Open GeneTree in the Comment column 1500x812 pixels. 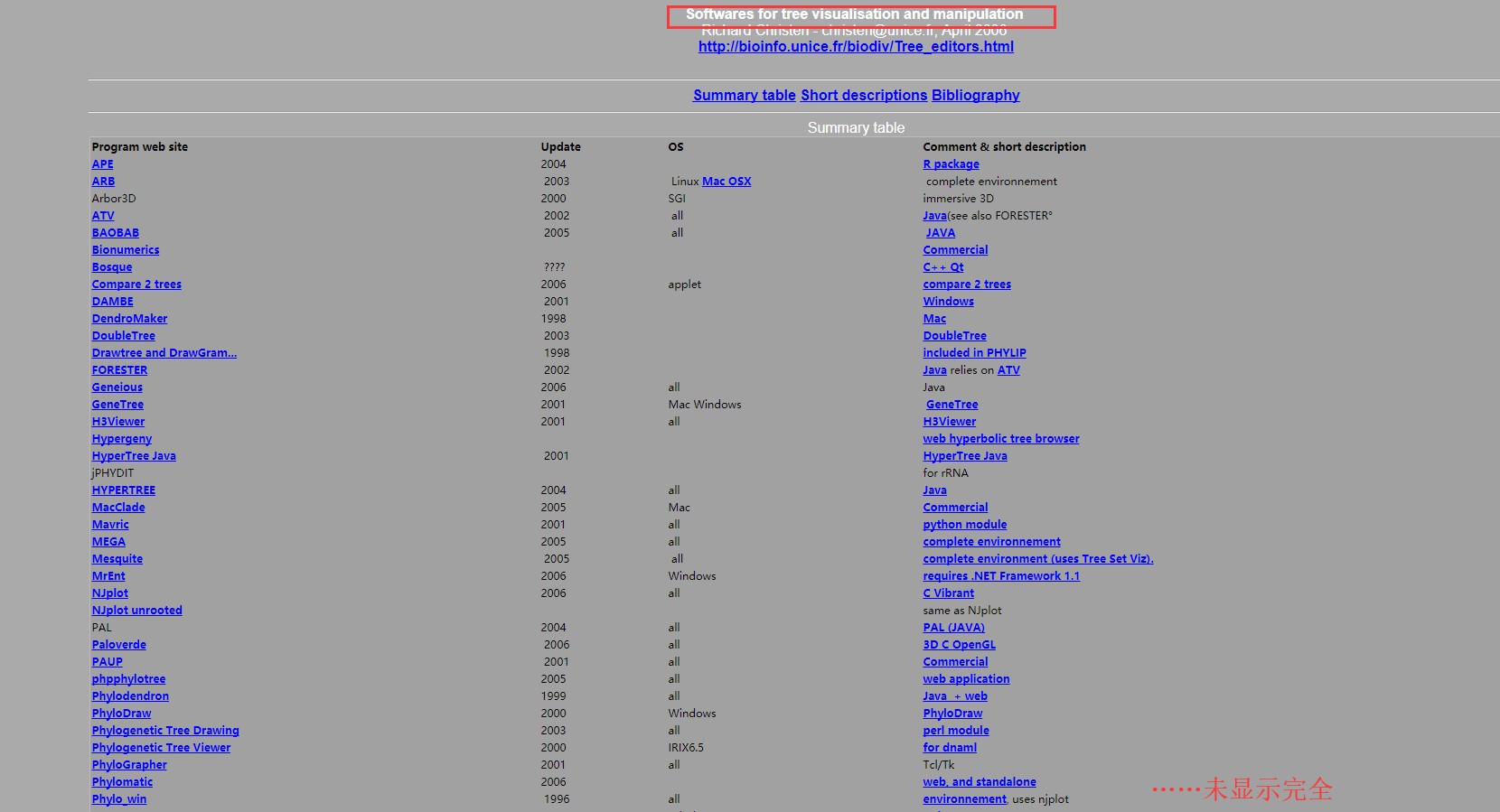[x=952, y=405]
